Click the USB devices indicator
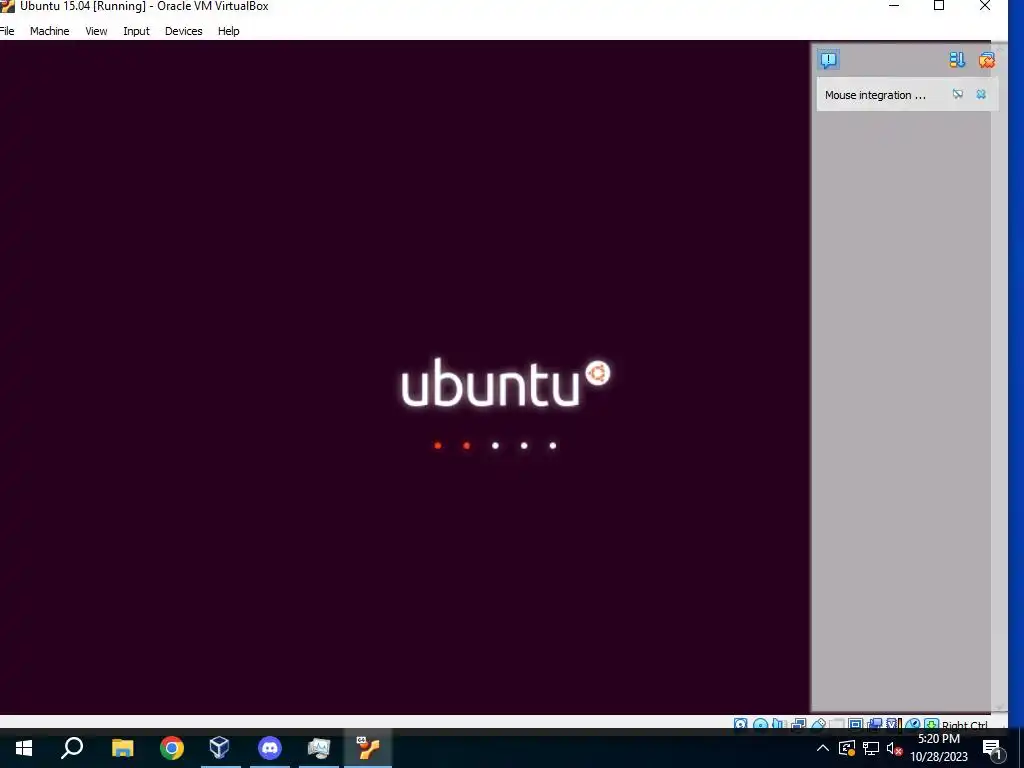 click(x=818, y=724)
